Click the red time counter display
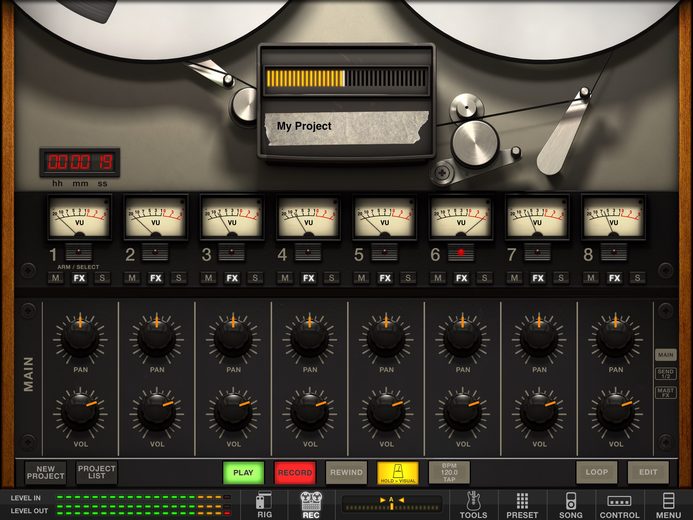693x520 pixels. [x=80, y=162]
